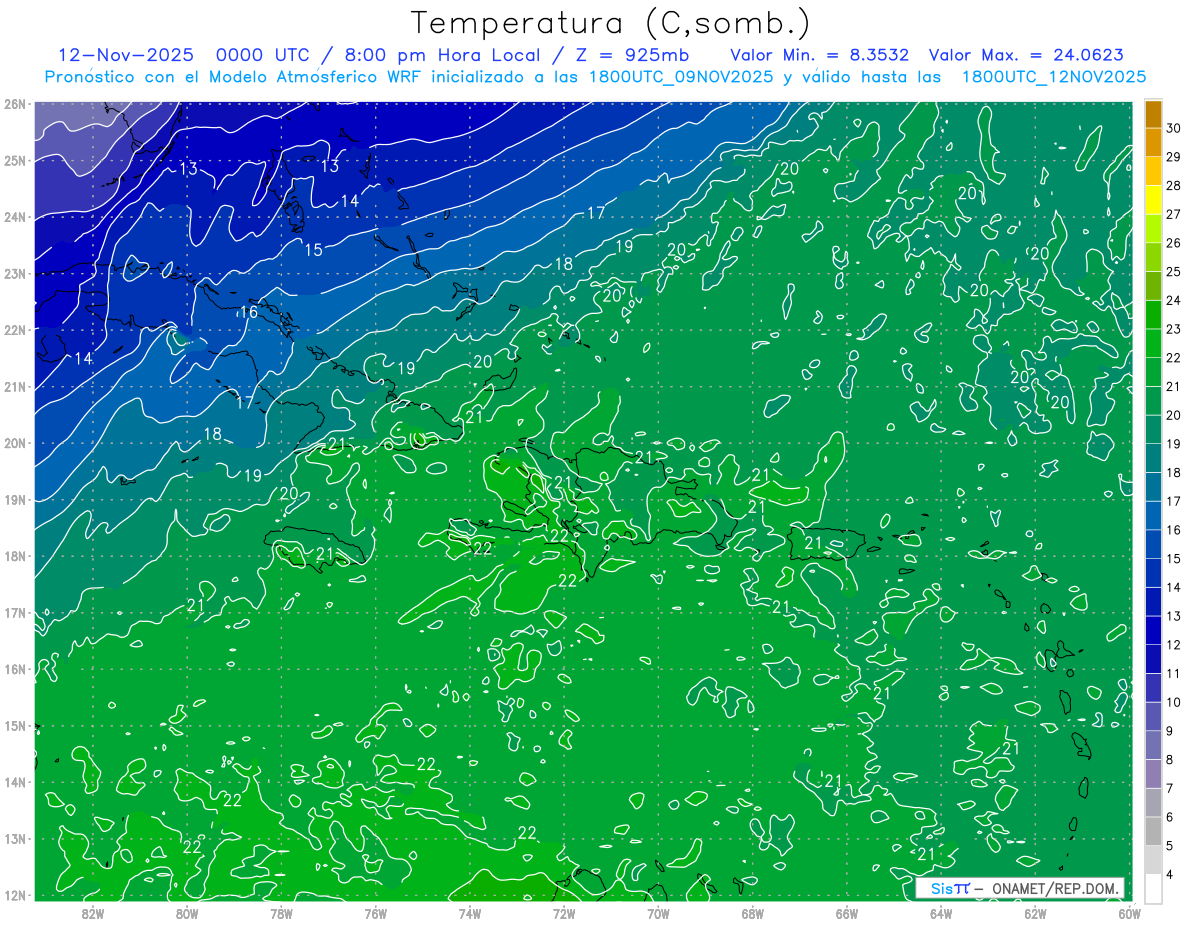
Task: Click the '16N' latitude axis label
Action: pos(16,669)
